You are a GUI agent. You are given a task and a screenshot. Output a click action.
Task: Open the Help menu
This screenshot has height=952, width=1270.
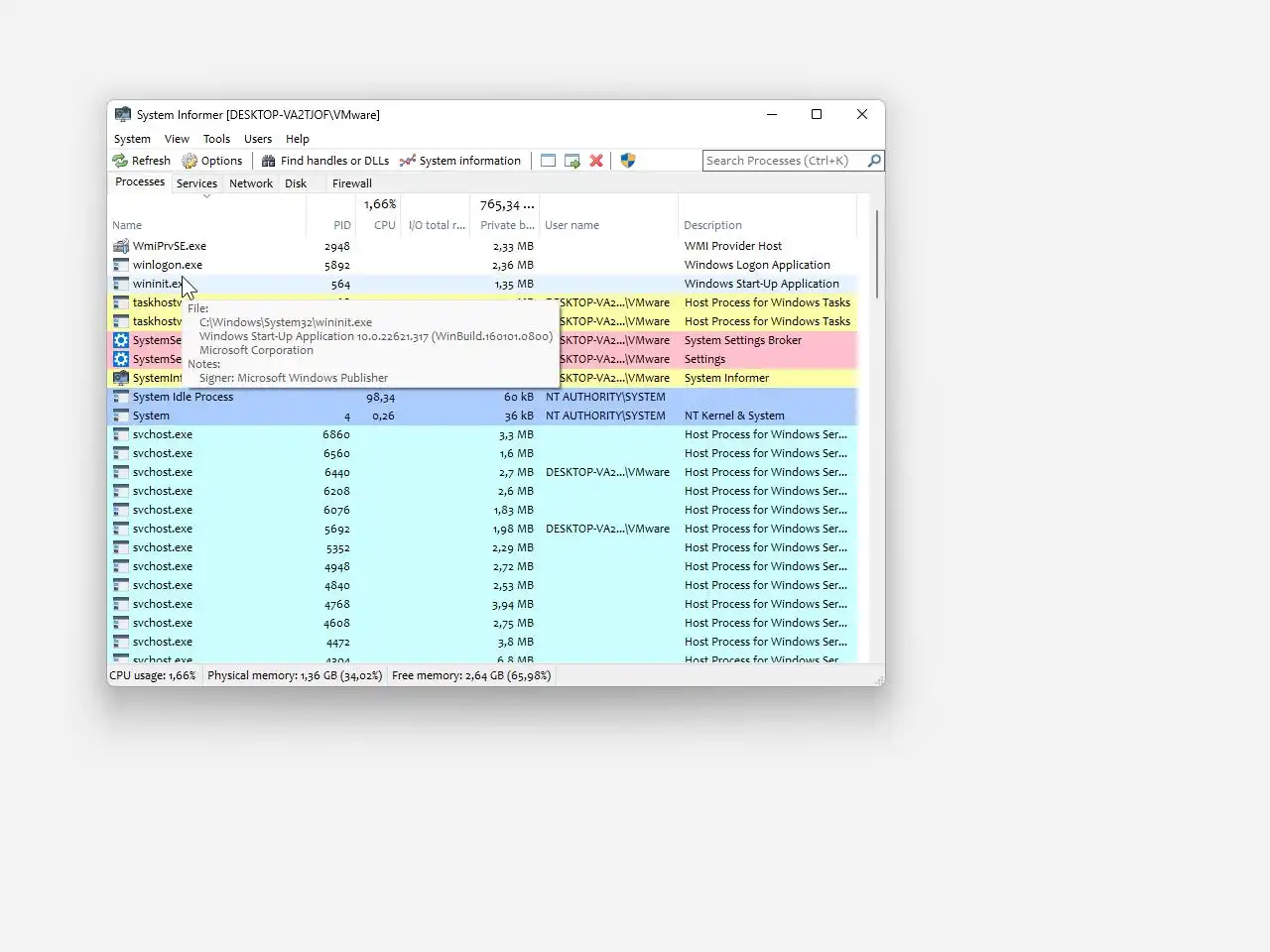pos(298,139)
